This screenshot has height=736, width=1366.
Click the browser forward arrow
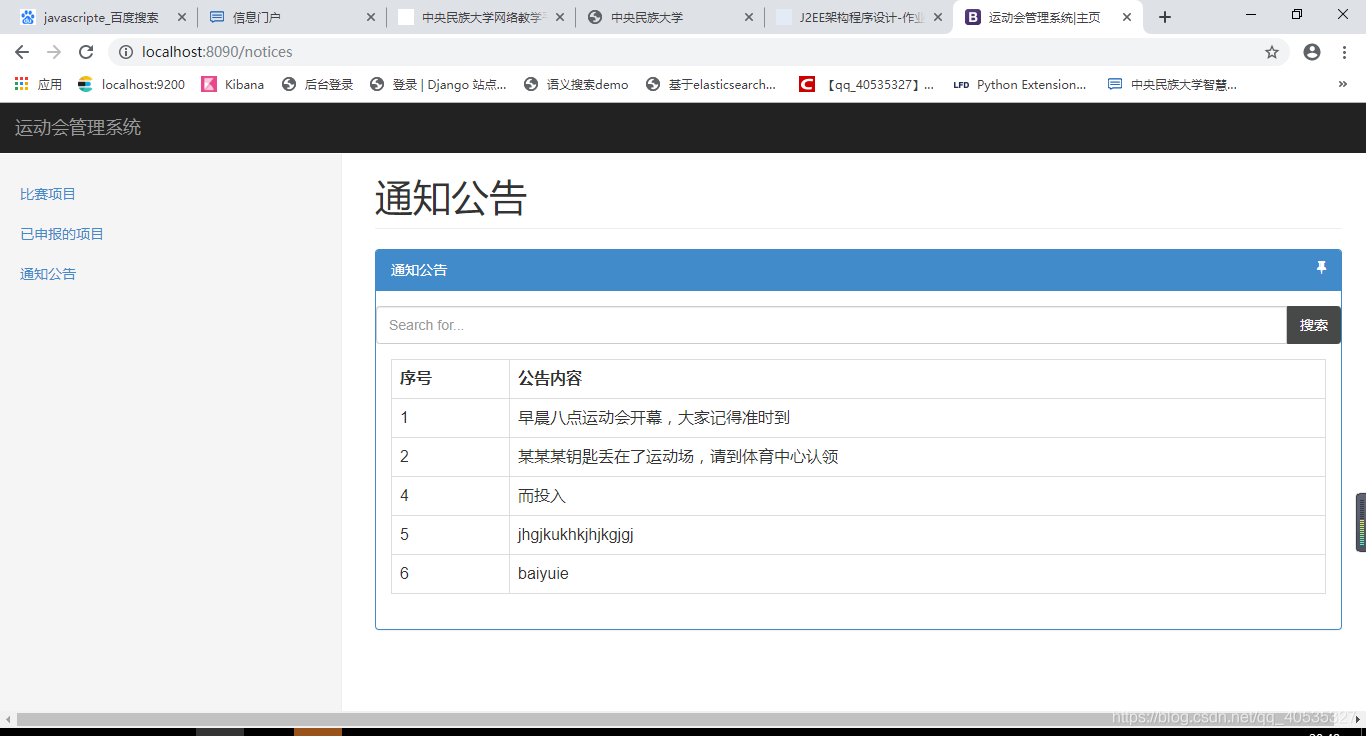click(x=54, y=52)
